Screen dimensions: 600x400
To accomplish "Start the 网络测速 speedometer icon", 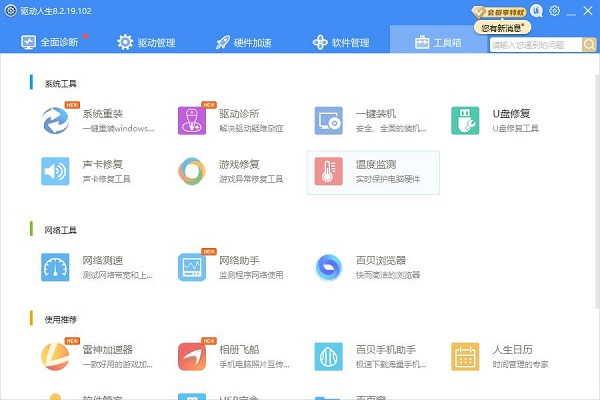I will tap(55, 267).
